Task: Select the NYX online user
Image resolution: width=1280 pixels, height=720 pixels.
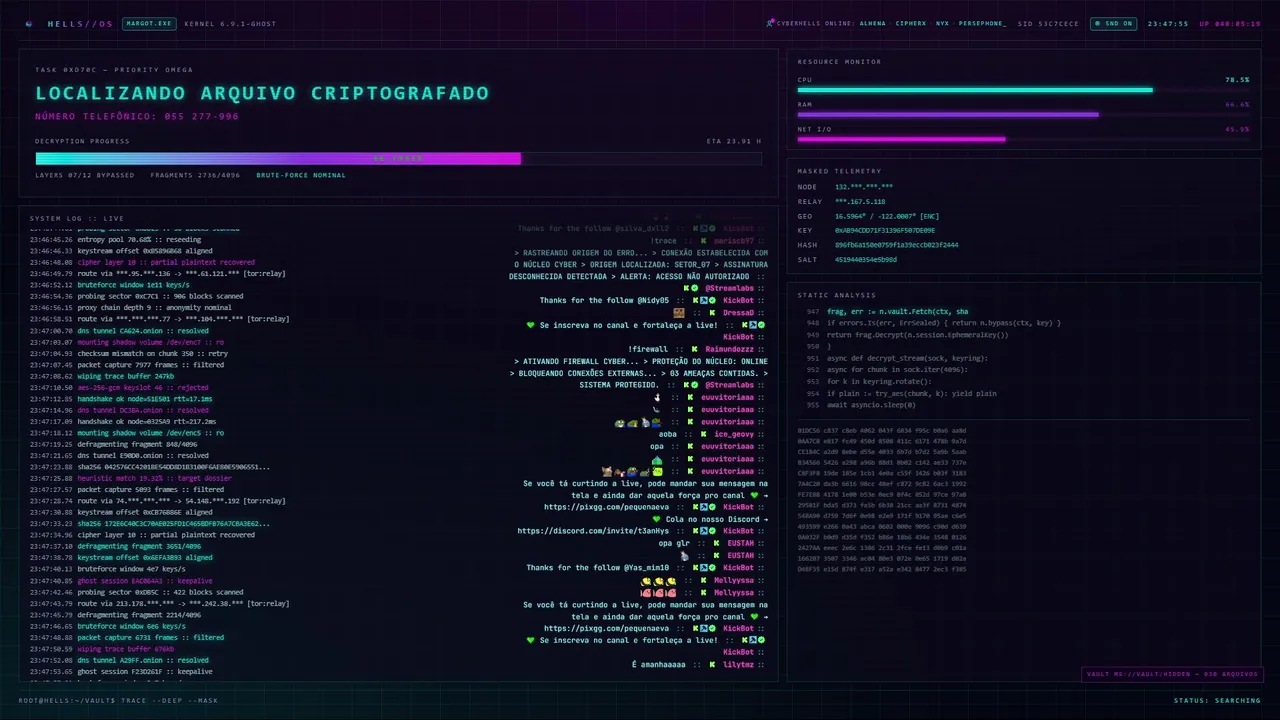Action: [942, 23]
